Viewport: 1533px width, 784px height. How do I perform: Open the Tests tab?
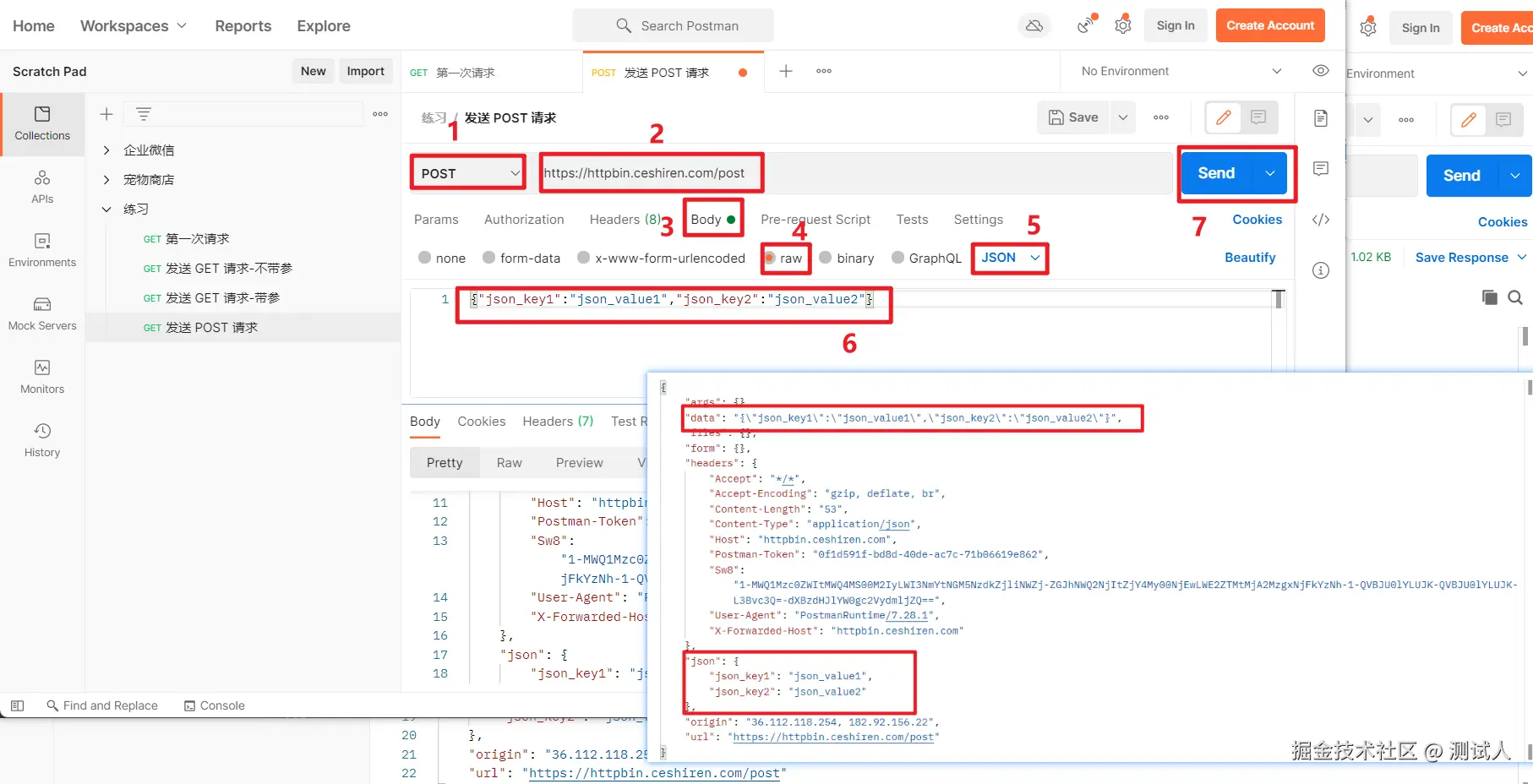point(912,220)
